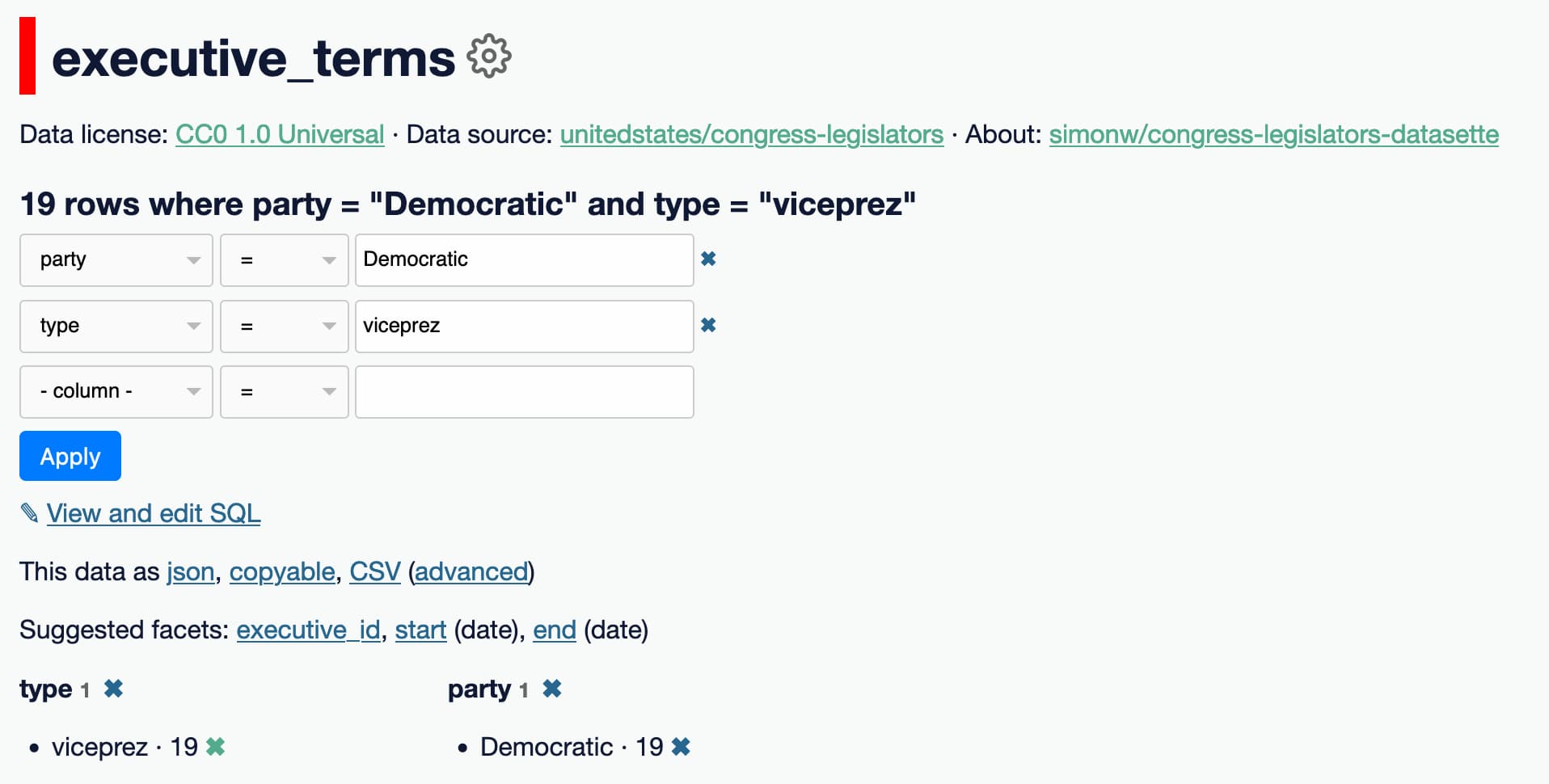
Task: Open the json export link
Action: (189, 571)
